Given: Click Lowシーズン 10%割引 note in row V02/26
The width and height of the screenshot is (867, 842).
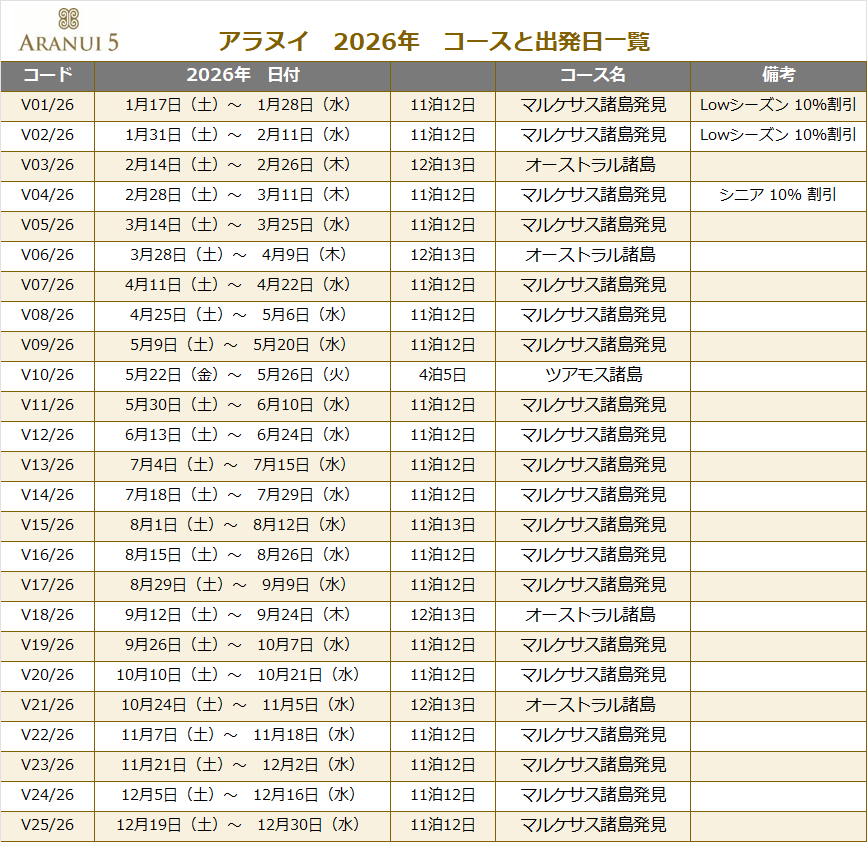Looking at the screenshot, I should point(778,135).
